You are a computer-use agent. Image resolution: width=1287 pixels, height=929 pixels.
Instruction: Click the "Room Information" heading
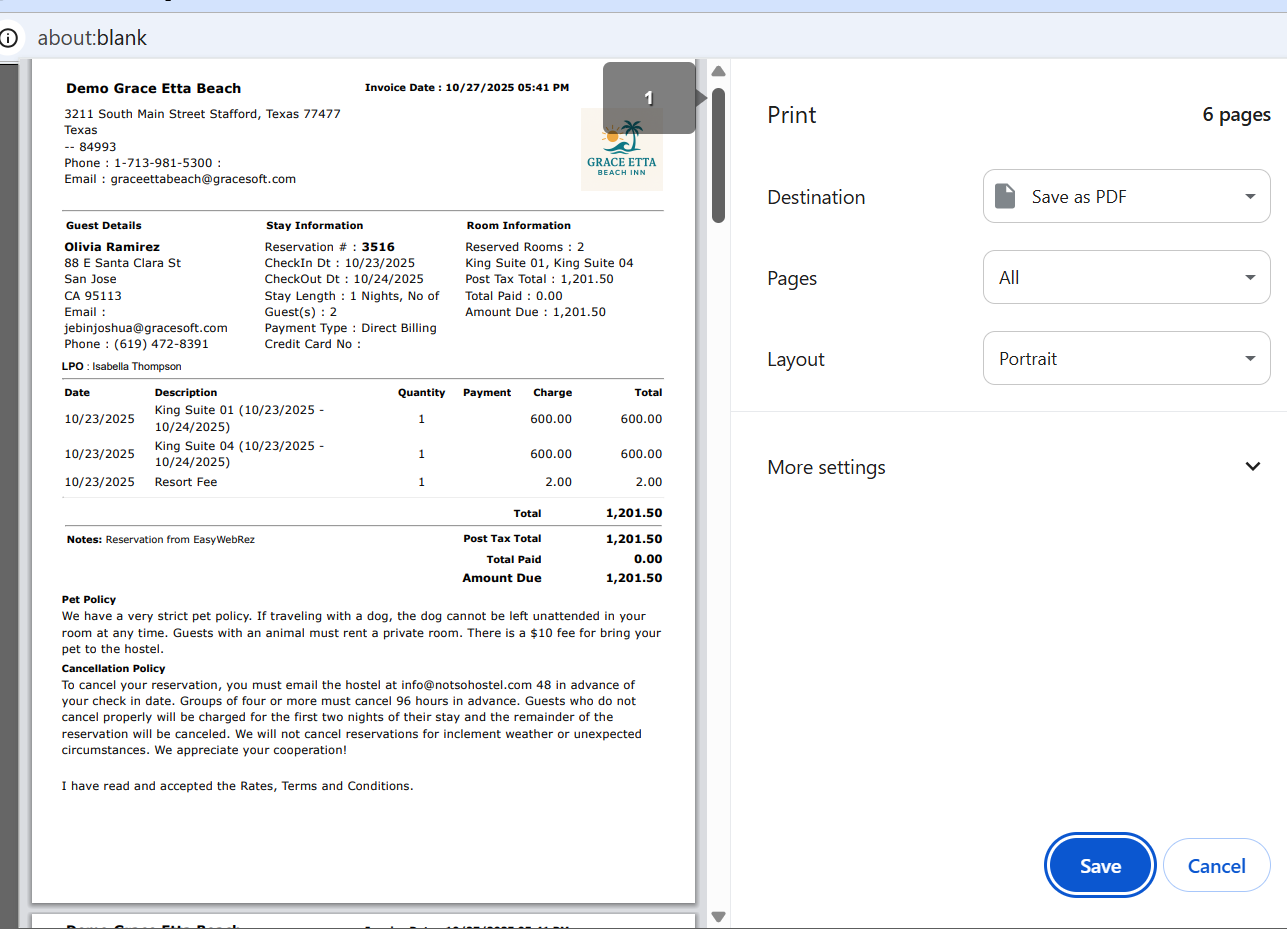pyautogui.click(x=519, y=226)
